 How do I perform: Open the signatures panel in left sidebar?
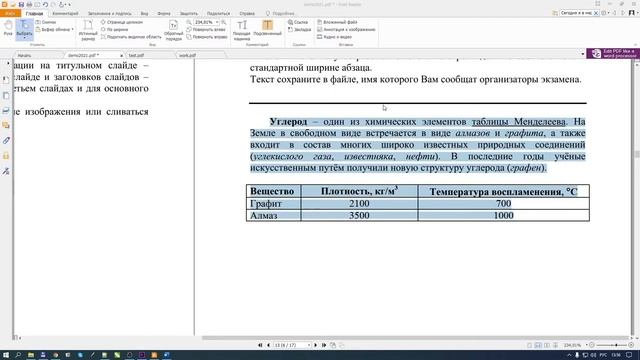[6, 171]
